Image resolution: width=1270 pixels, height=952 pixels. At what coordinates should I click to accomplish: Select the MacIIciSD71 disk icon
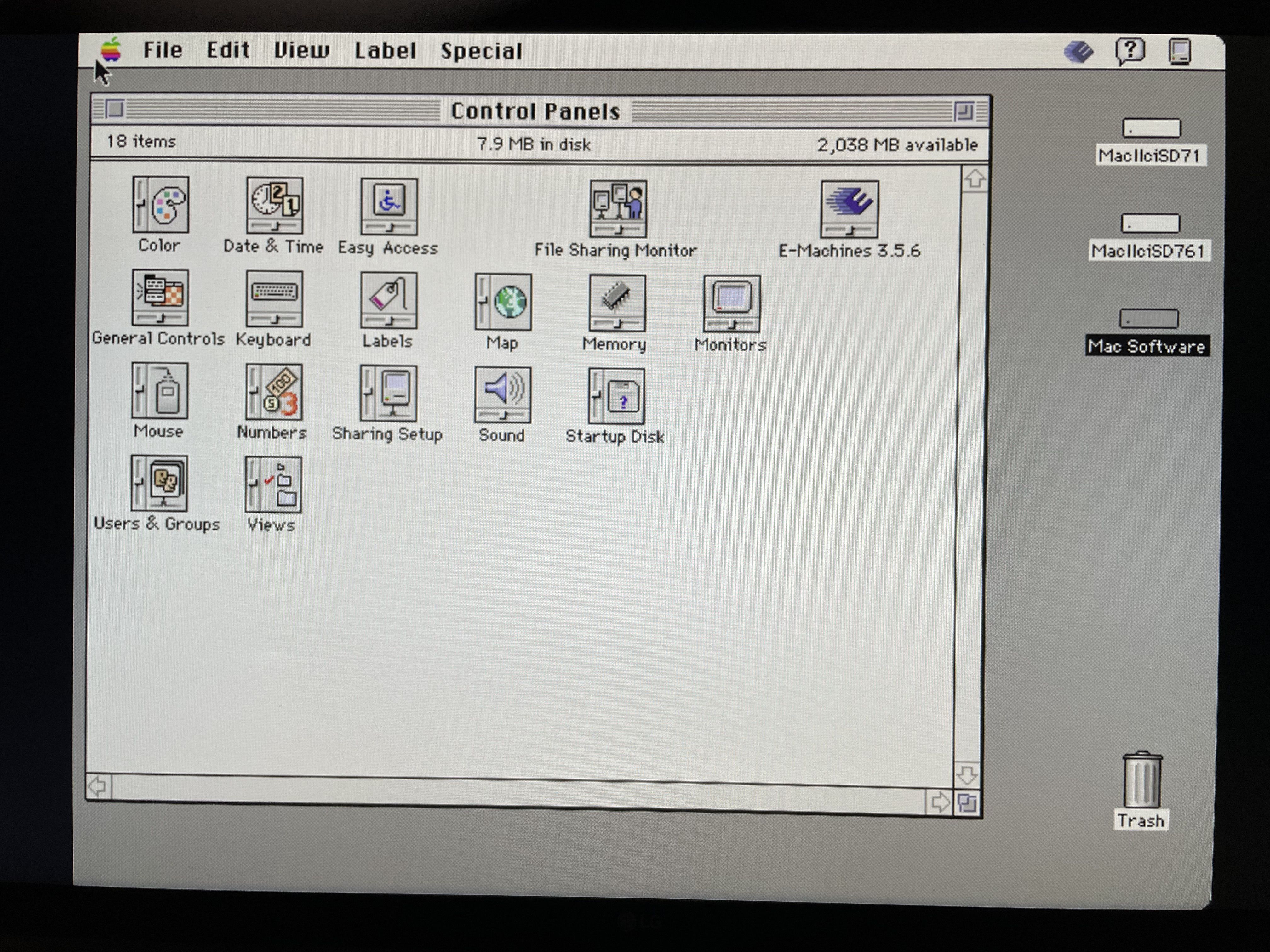tap(1151, 128)
